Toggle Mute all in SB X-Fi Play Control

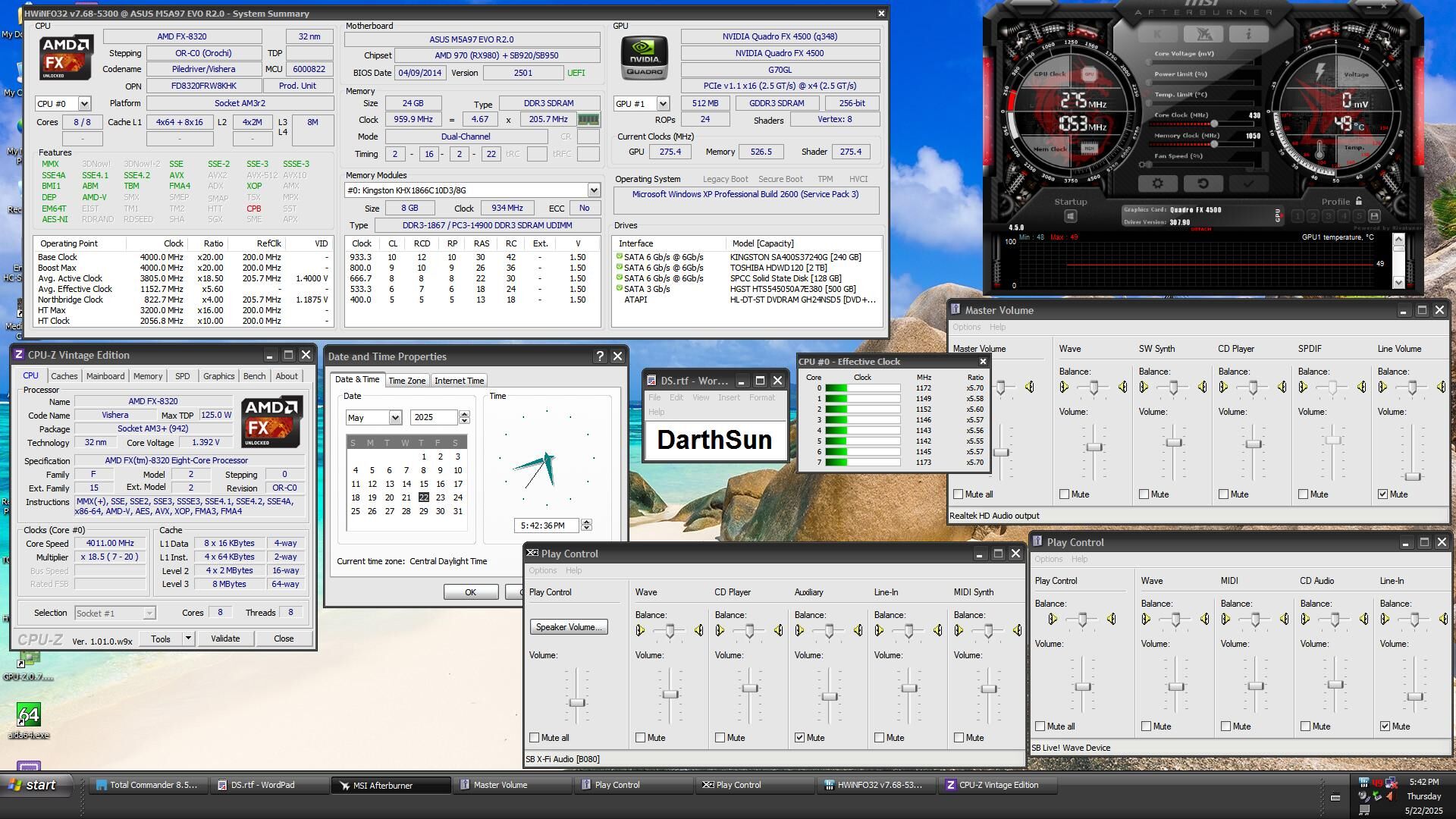click(x=535, y=738)
